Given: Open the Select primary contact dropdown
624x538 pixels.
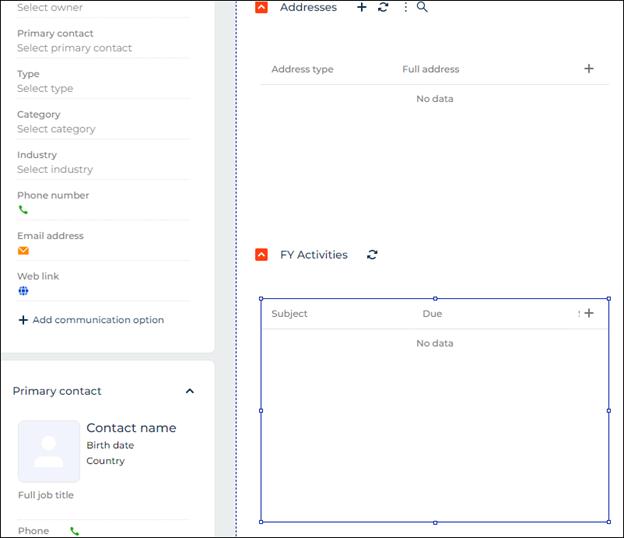Looking at the screenshot, I should 74,48.
